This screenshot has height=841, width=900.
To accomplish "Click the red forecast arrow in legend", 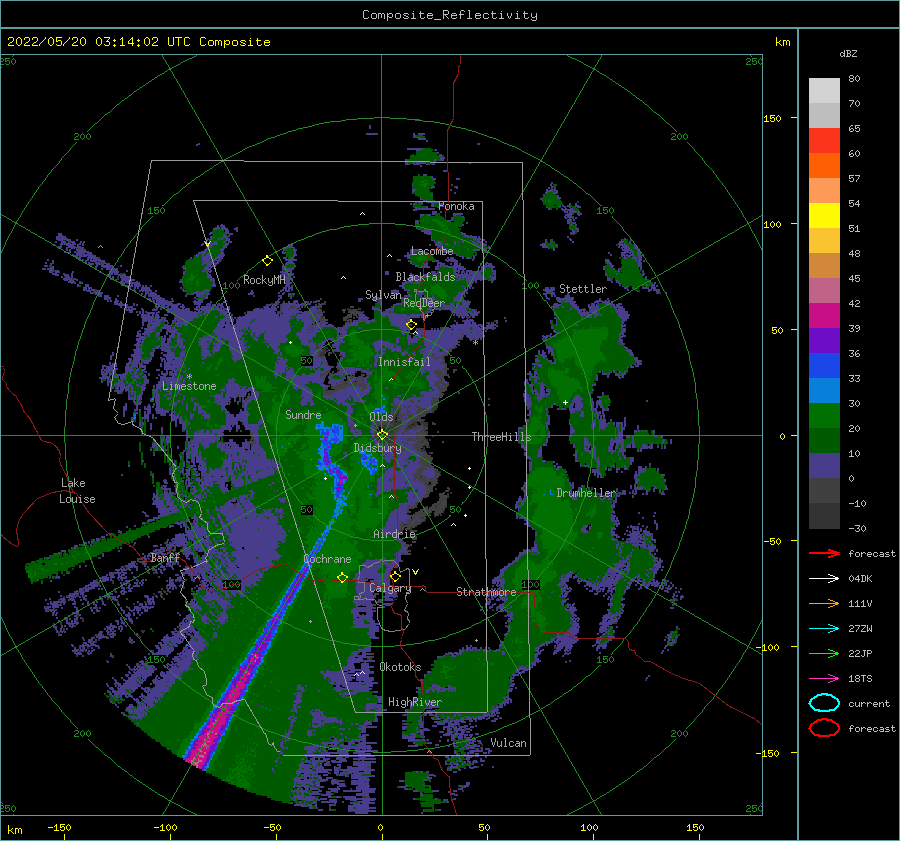I will pyautogui.click(x=824, y=553).
